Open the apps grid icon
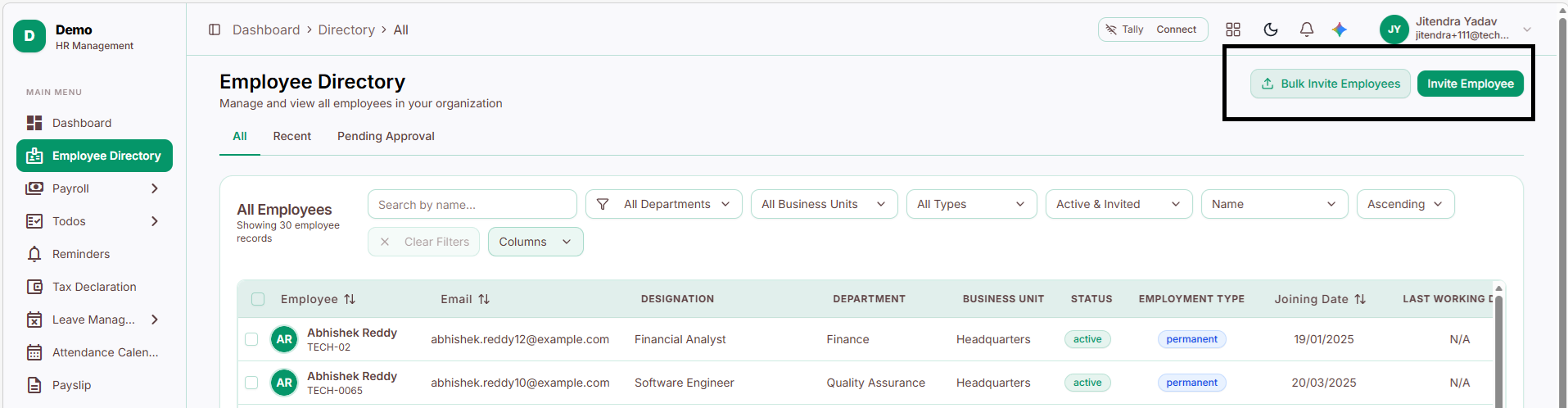 tap(1233, 29)
